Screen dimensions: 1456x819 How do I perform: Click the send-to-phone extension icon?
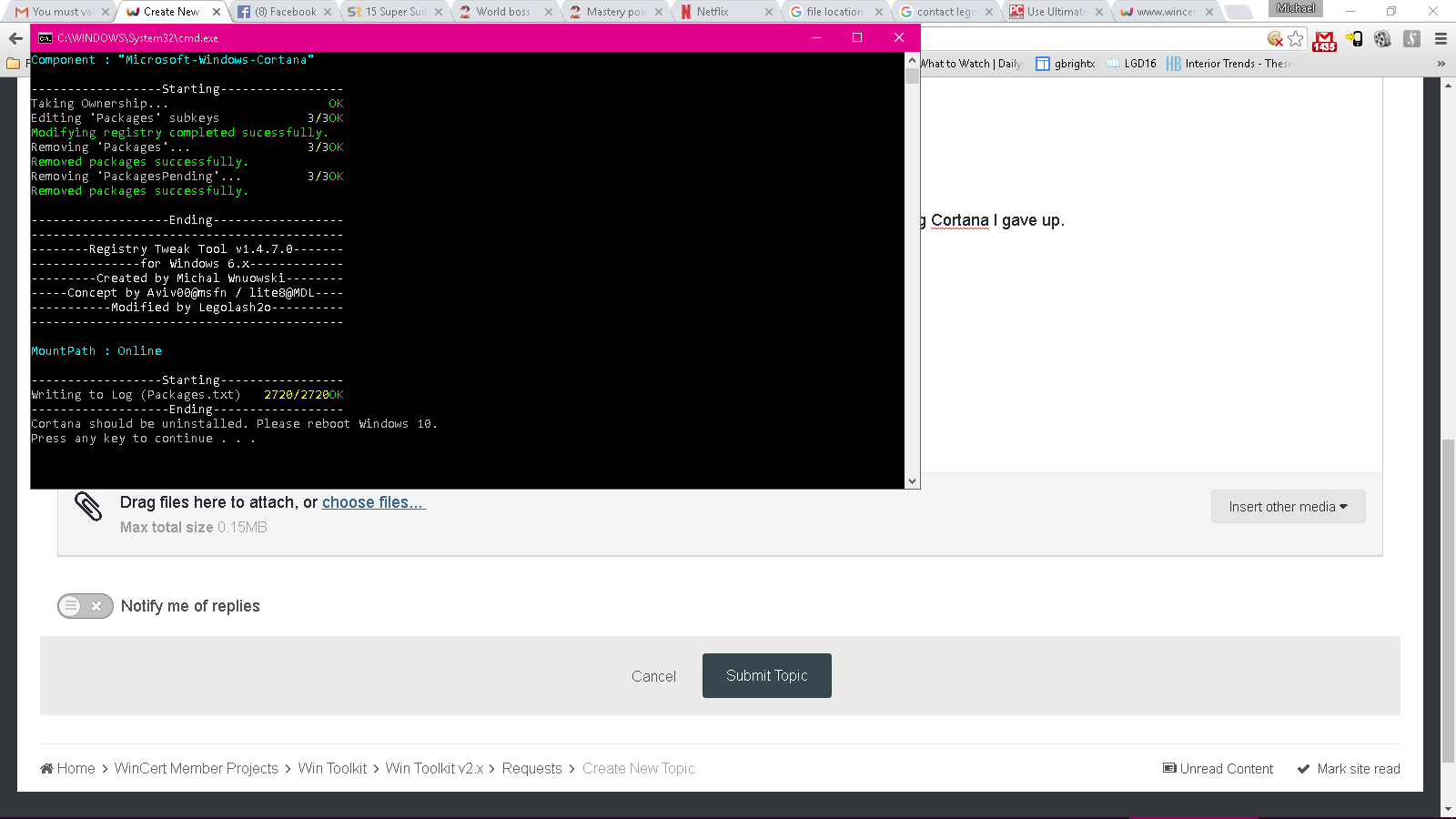(x=1354, y=38)
